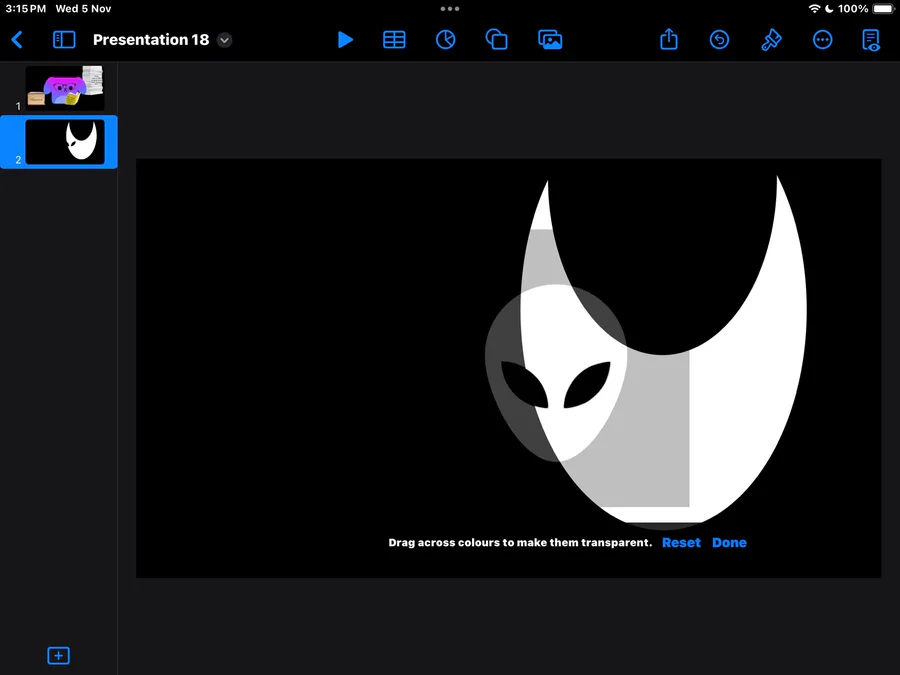Insert a table from the toolbar

coord(394,40)
